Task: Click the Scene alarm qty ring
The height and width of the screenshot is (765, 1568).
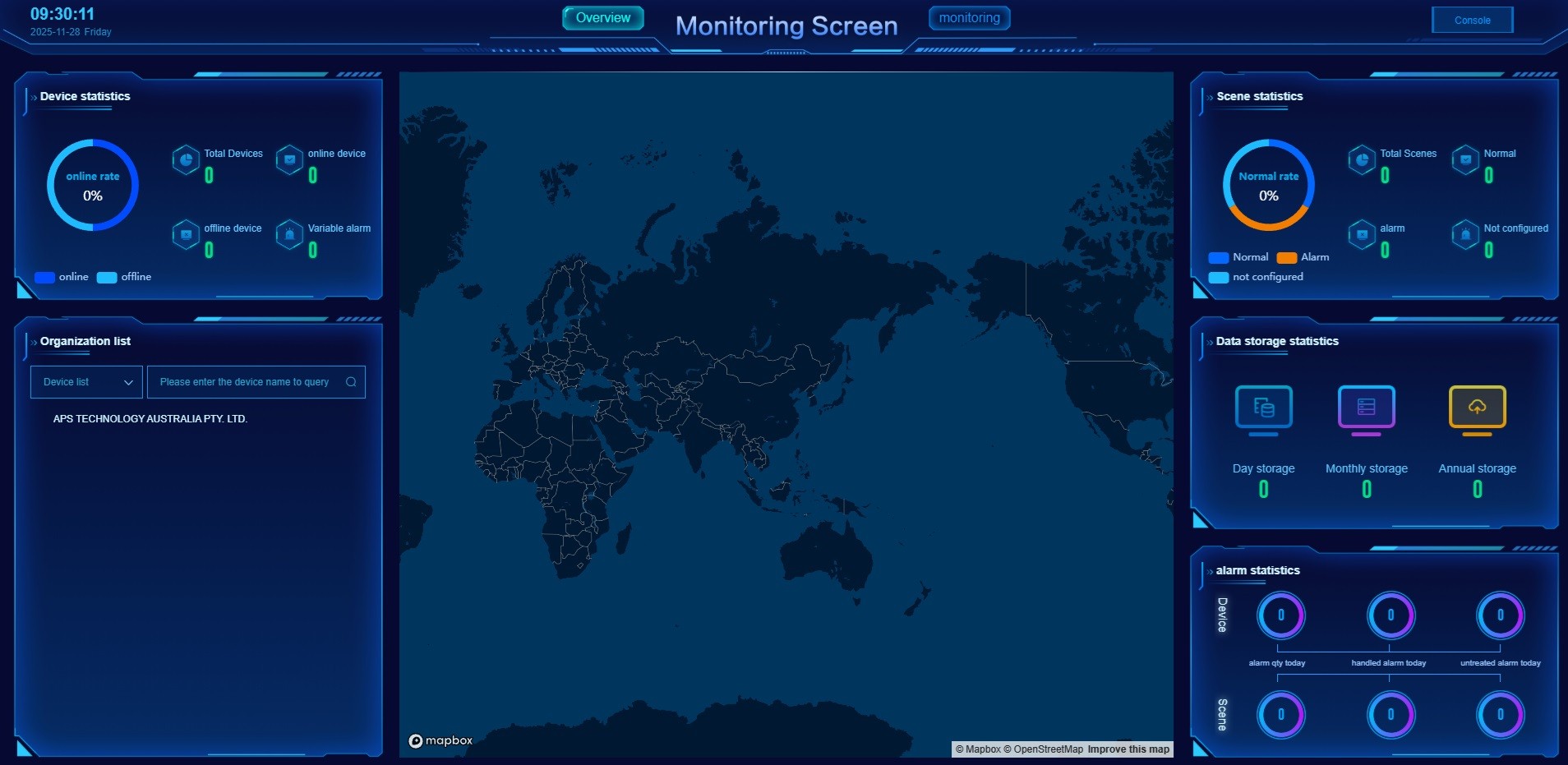Action: 1280,715
